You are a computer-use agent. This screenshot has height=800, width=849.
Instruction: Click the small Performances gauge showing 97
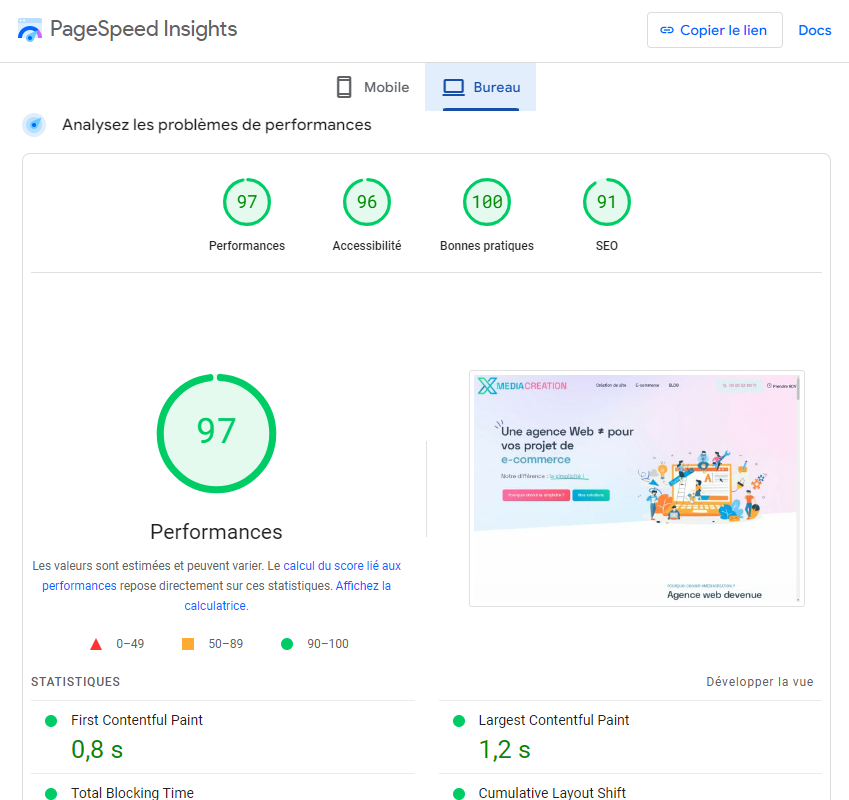pos(247,203)
